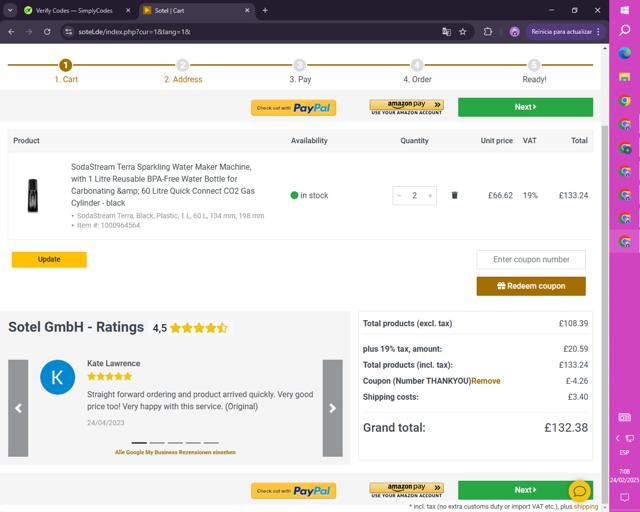The height and width of the screenshot is (512, 640).
Task: Focus the Enter coupon number field
Action: (x=531, y=259)
